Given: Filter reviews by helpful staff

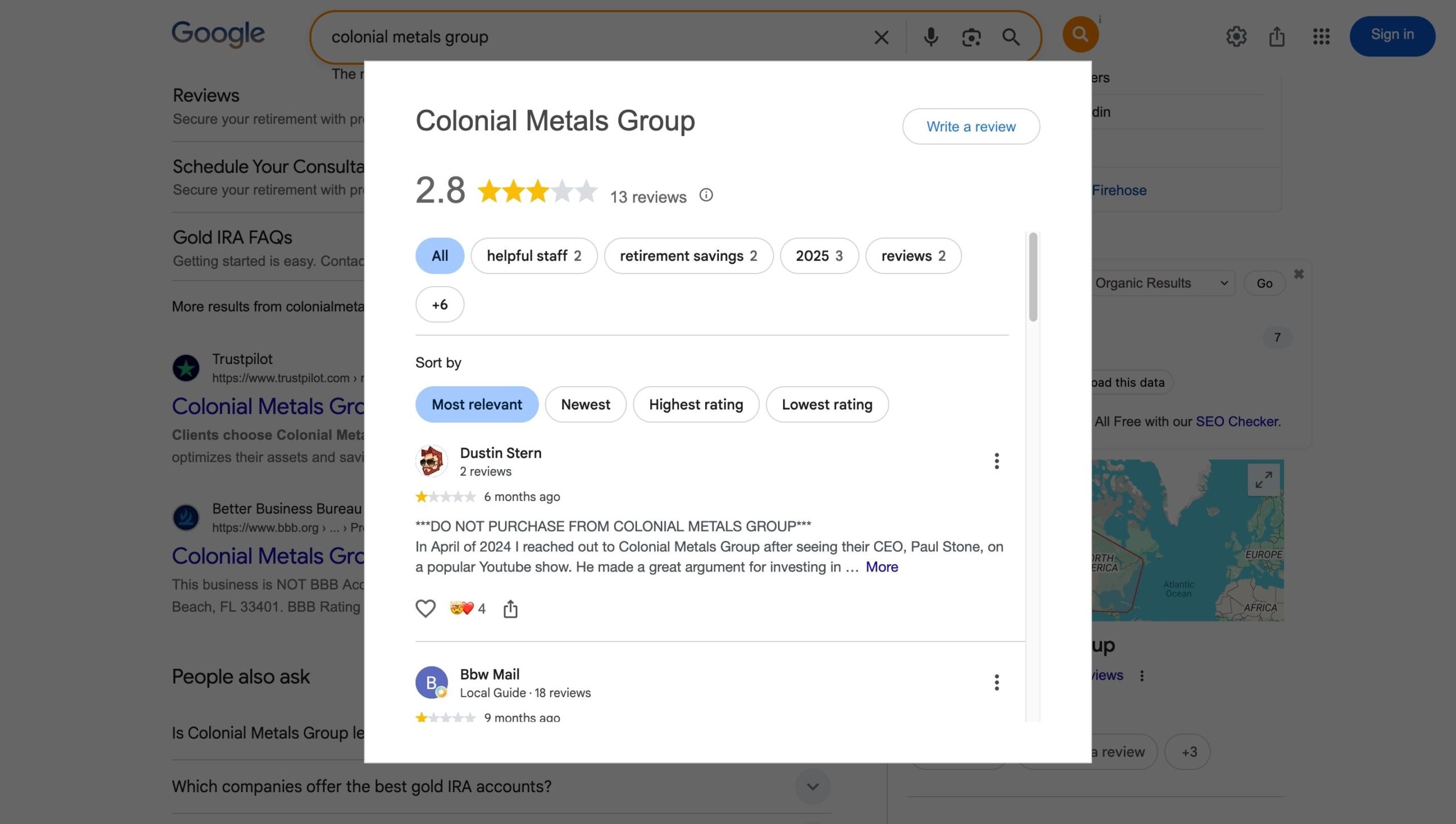Looking at the screenshot, I should 534,256.
